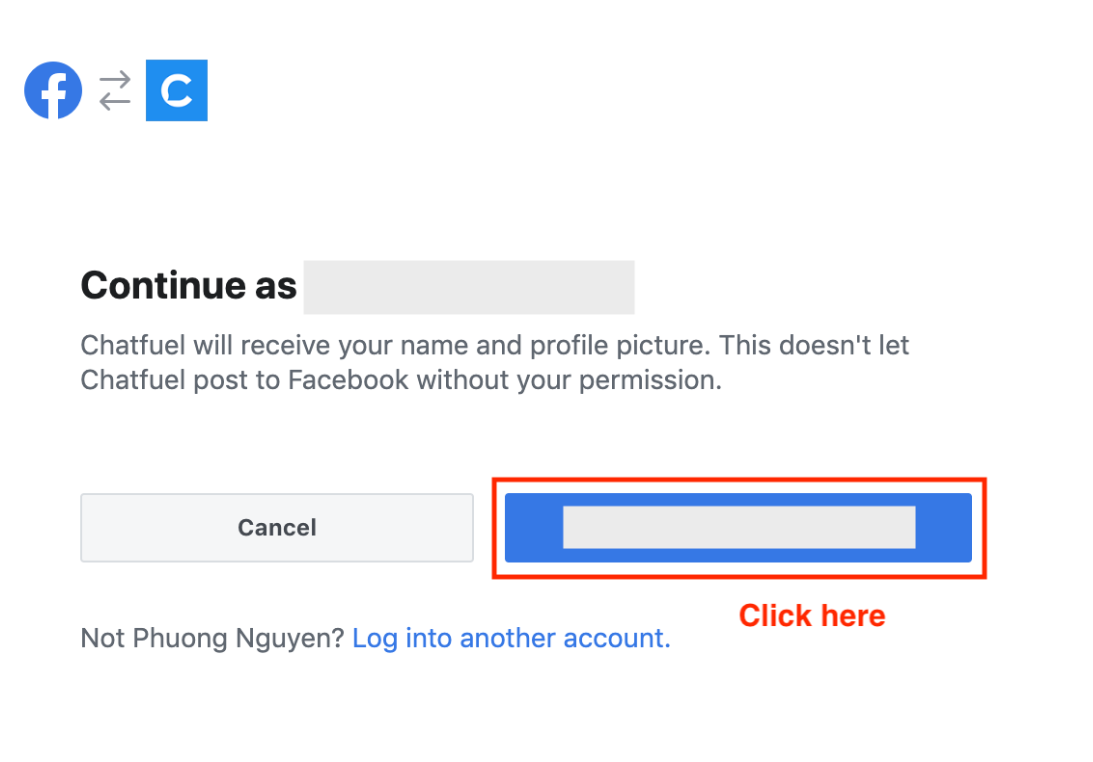Viewport: 1093px width, 762px height.
Task: Click the gray redacted label inside blue button
Action: click(x=739, y=528)
